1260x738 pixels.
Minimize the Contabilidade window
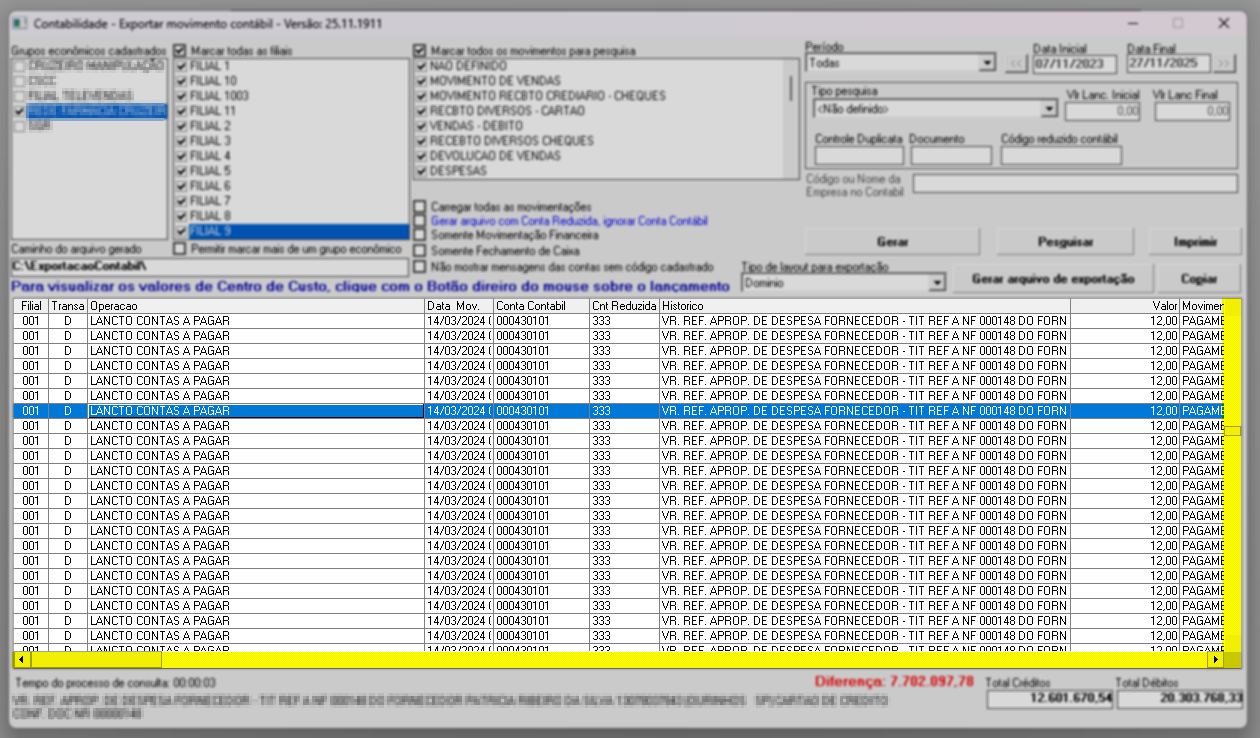1131,23
